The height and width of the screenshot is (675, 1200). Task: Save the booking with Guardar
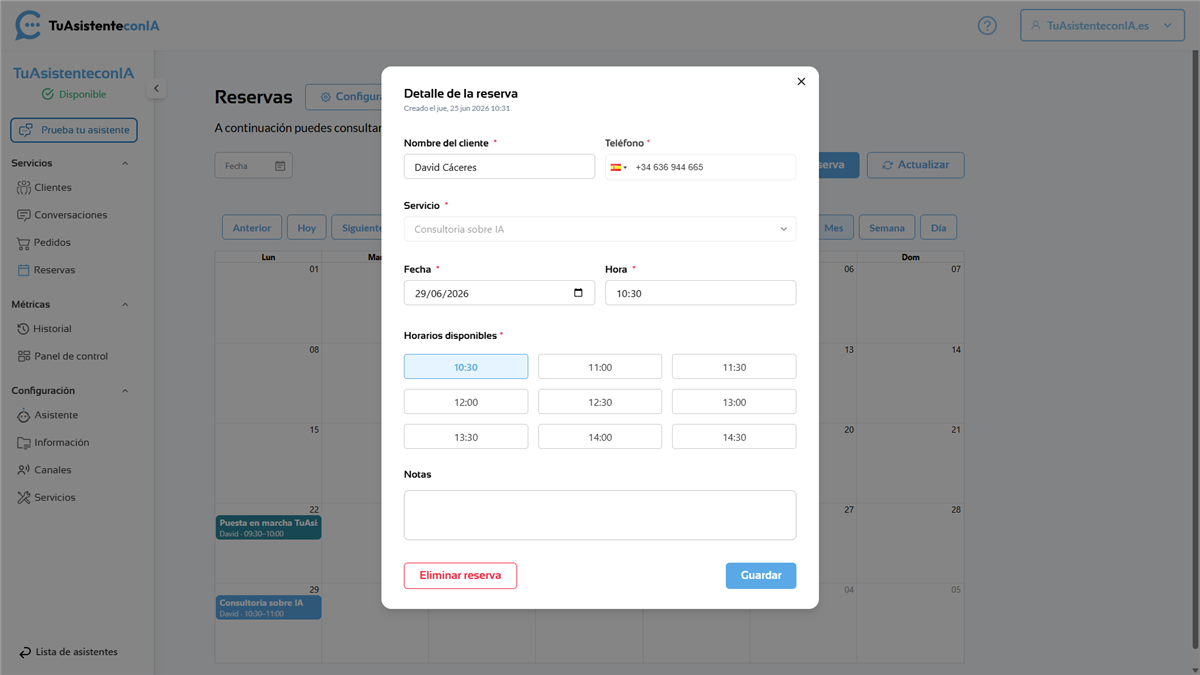pyautogui.click(x=761, y=576)
